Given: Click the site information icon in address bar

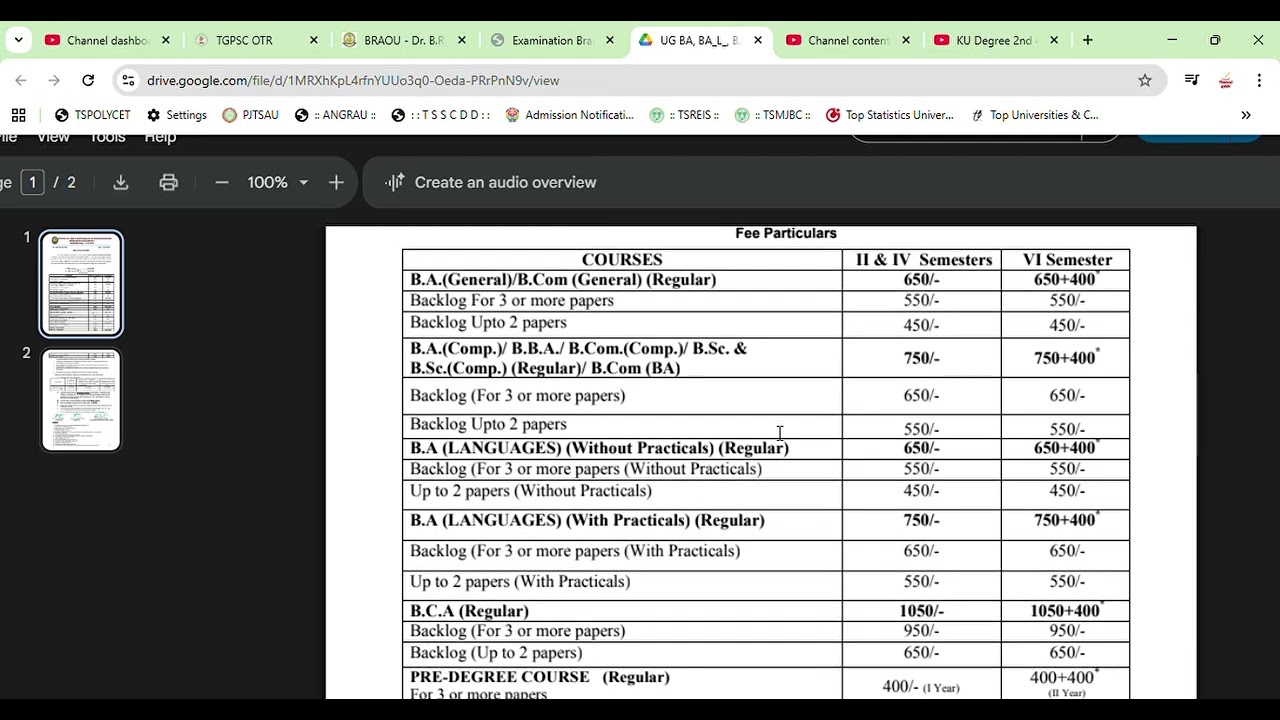Looking at the screenshot, I should [128, 80].
